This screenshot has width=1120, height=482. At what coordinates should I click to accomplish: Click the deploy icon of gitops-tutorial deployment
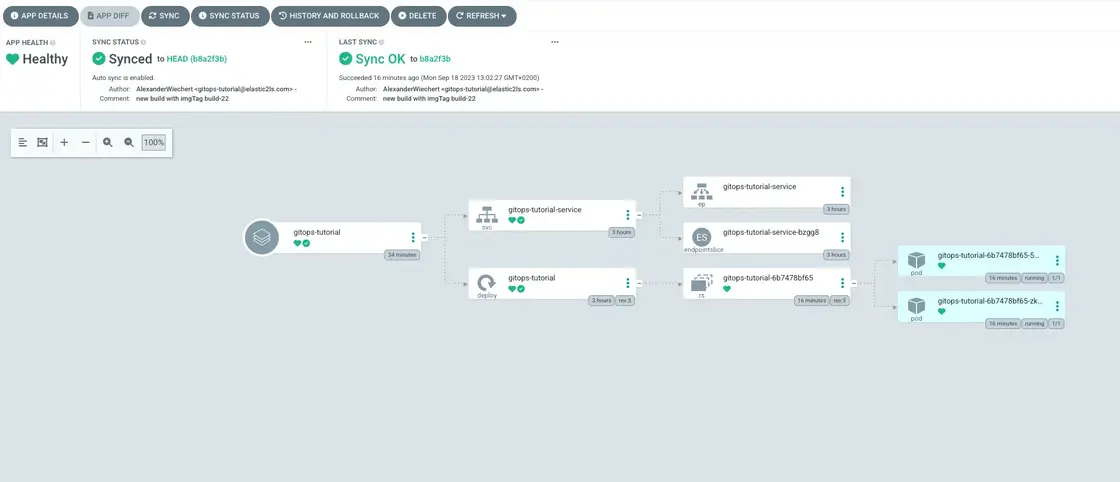(487, 283)
